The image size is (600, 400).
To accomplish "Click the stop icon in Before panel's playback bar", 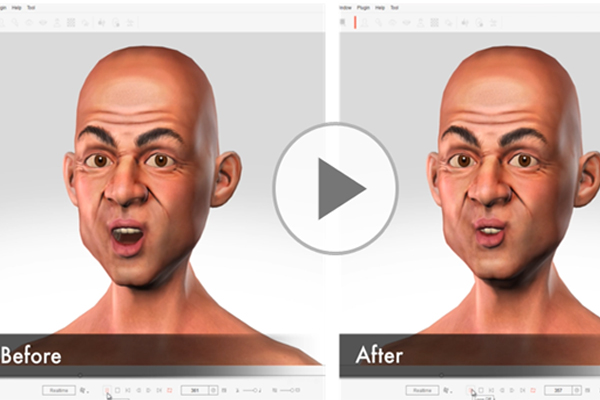I will (117, 390).
